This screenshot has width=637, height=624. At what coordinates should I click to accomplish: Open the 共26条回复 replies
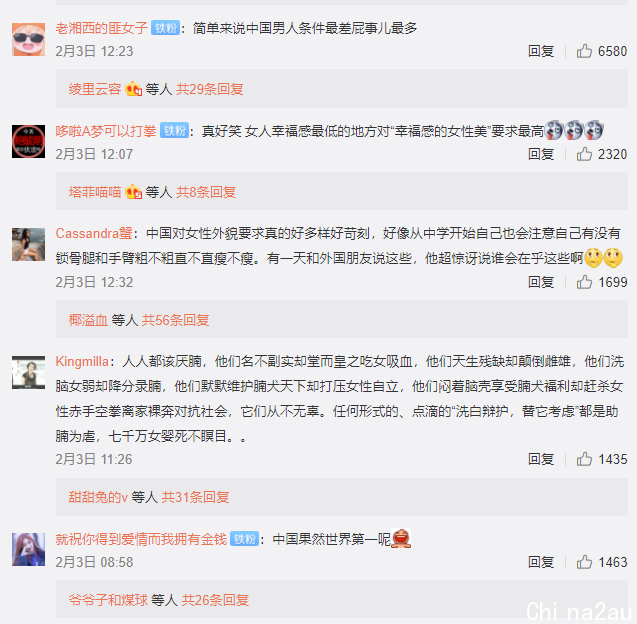(x=215, y=600)
